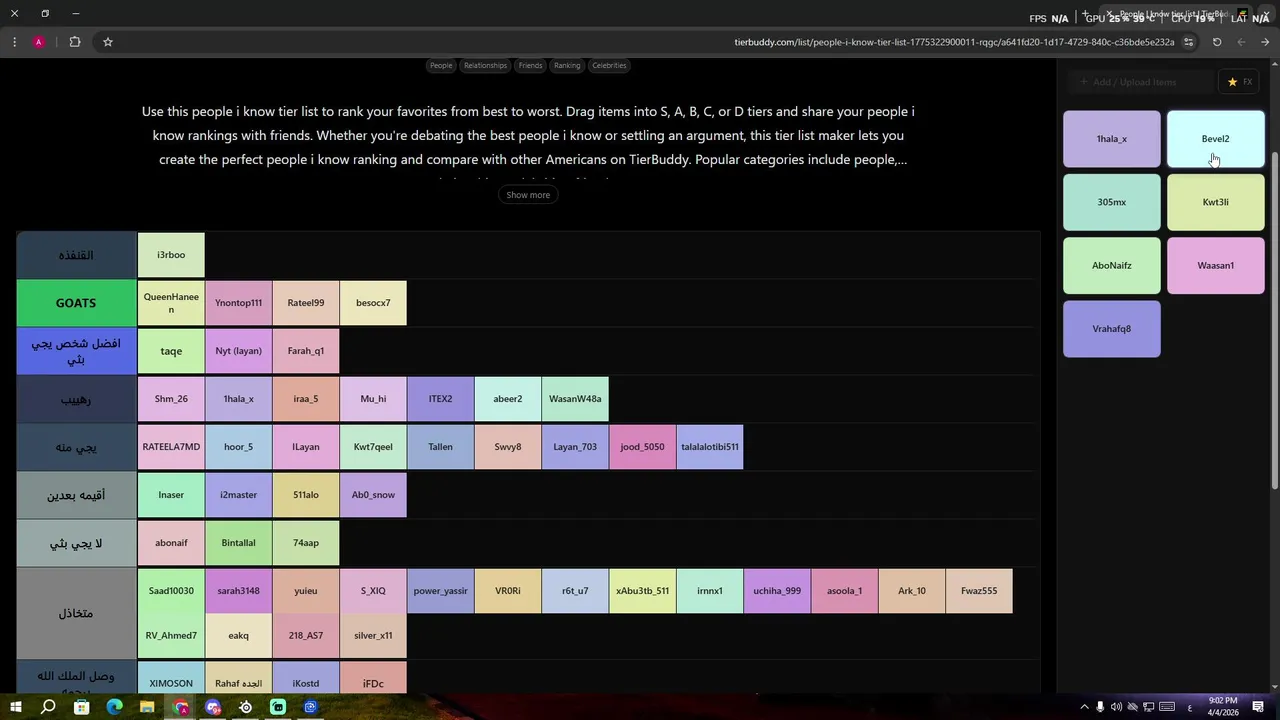Select the Friends tag
This screenshot has height=720, width=1280.
(x=530, y=65)
